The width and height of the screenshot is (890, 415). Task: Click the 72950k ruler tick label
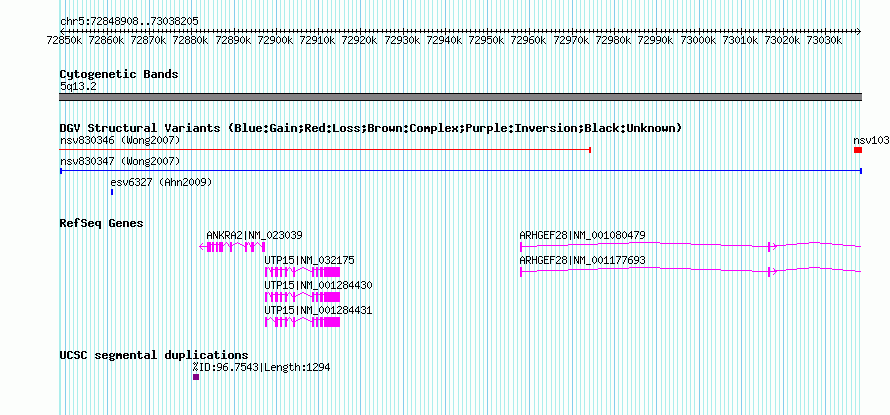click(x=486, y=40)
